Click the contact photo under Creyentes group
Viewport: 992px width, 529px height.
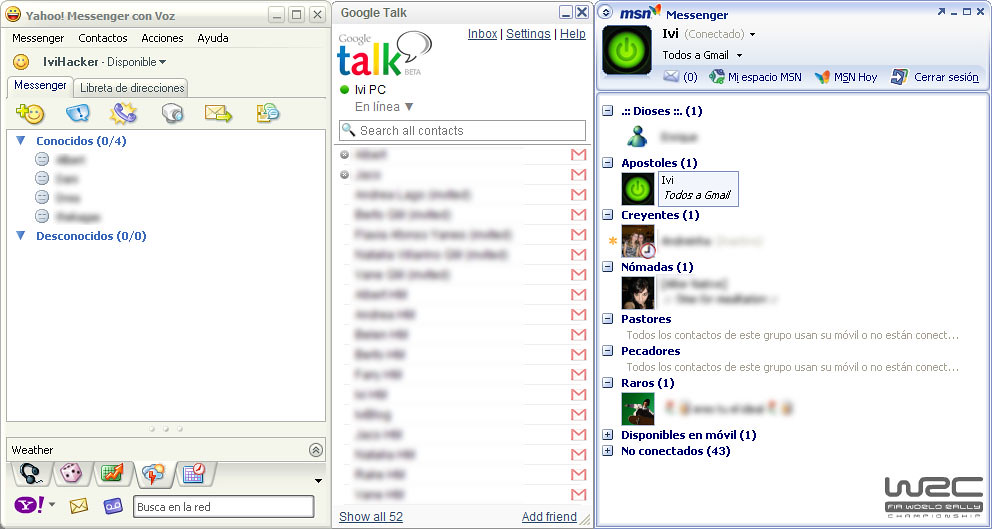(x=638, y=241)
